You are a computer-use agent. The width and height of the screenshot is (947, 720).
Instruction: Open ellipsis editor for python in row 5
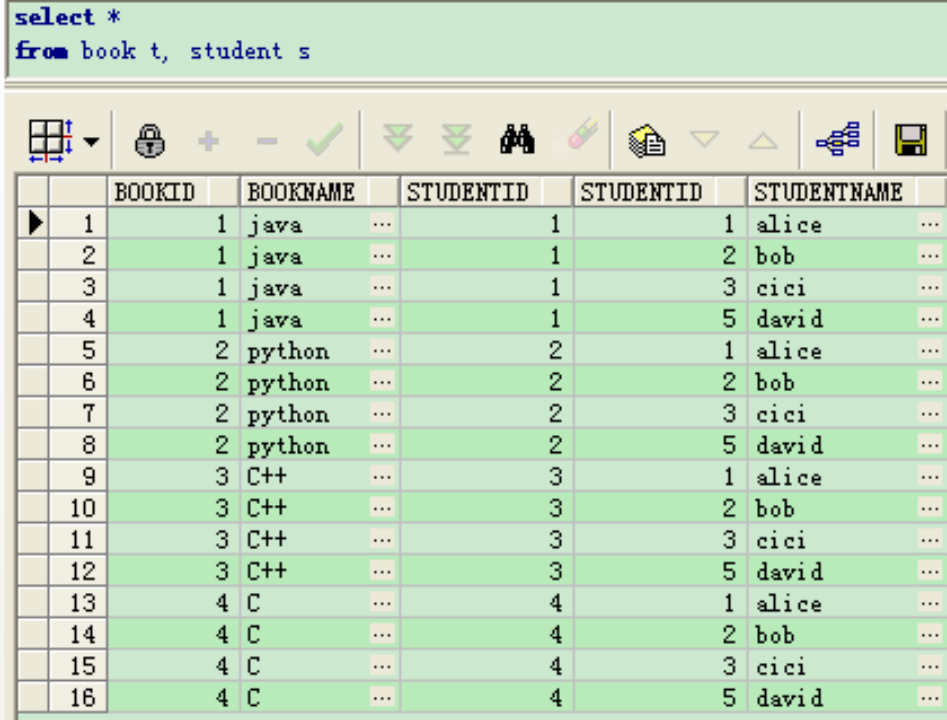pyautogui.click(x=382, y=350)
